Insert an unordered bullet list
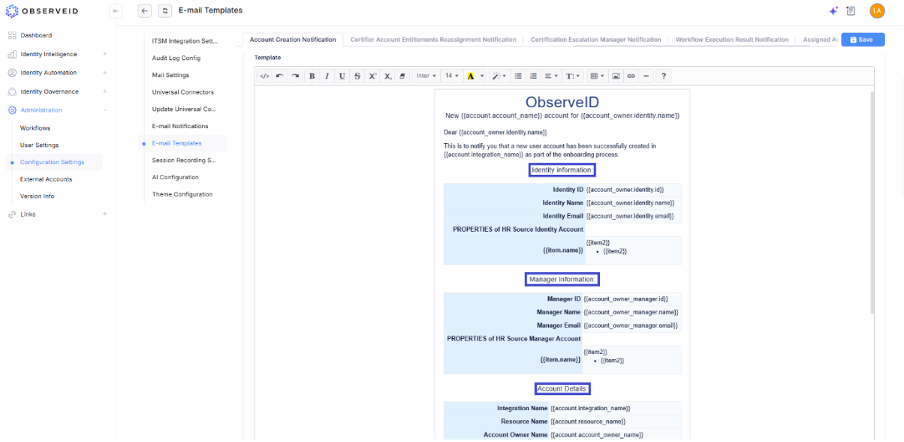This screenshot has height=442, width=904. [x=518, y=76]
